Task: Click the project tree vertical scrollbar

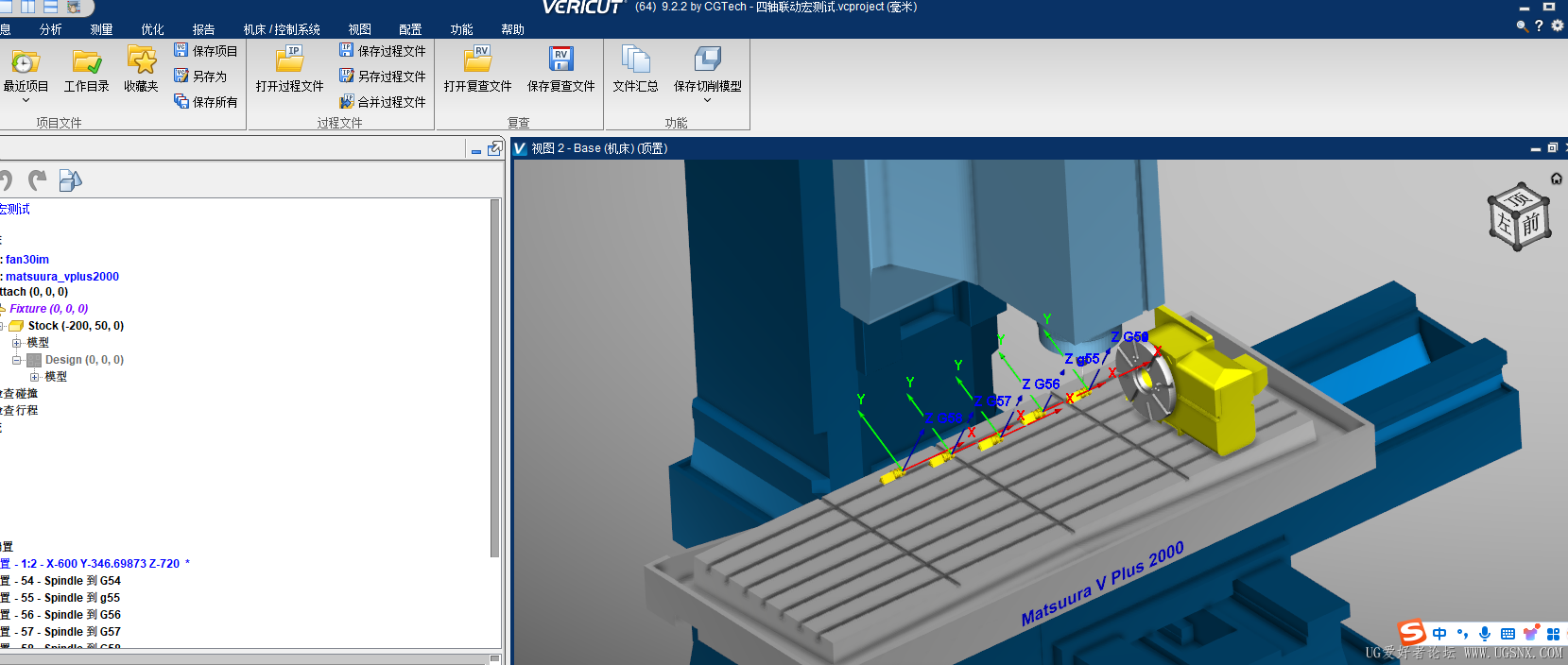Action: pyautogui.click(x=494, y=378)
